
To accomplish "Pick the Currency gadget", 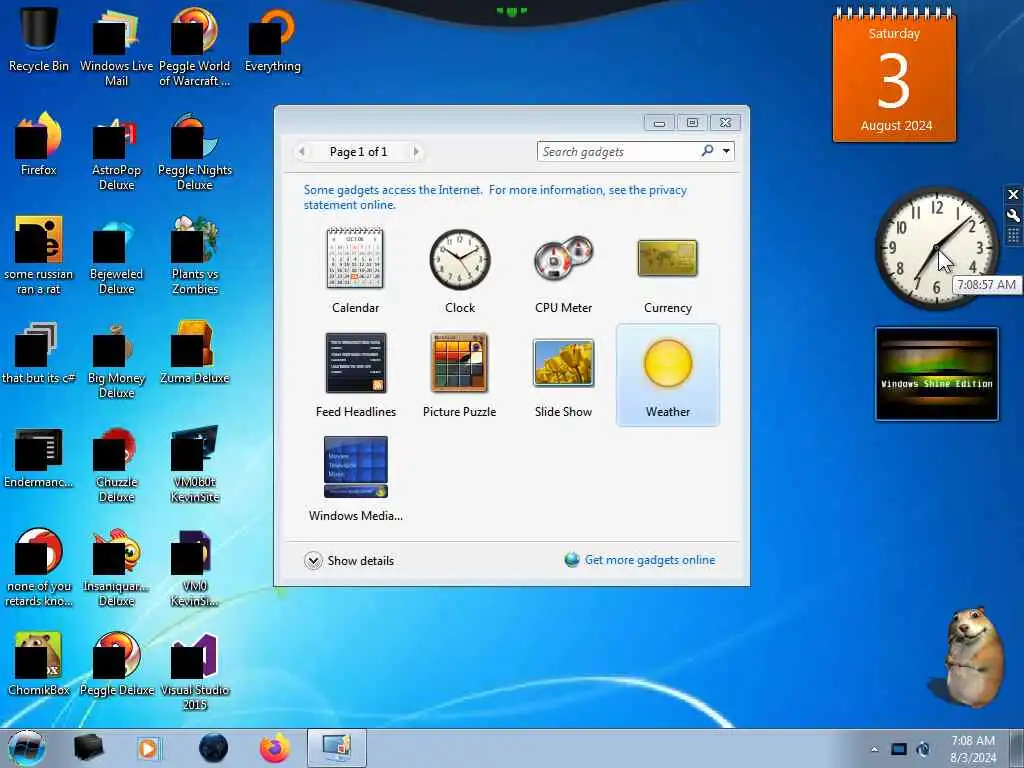I will [667, 270].
